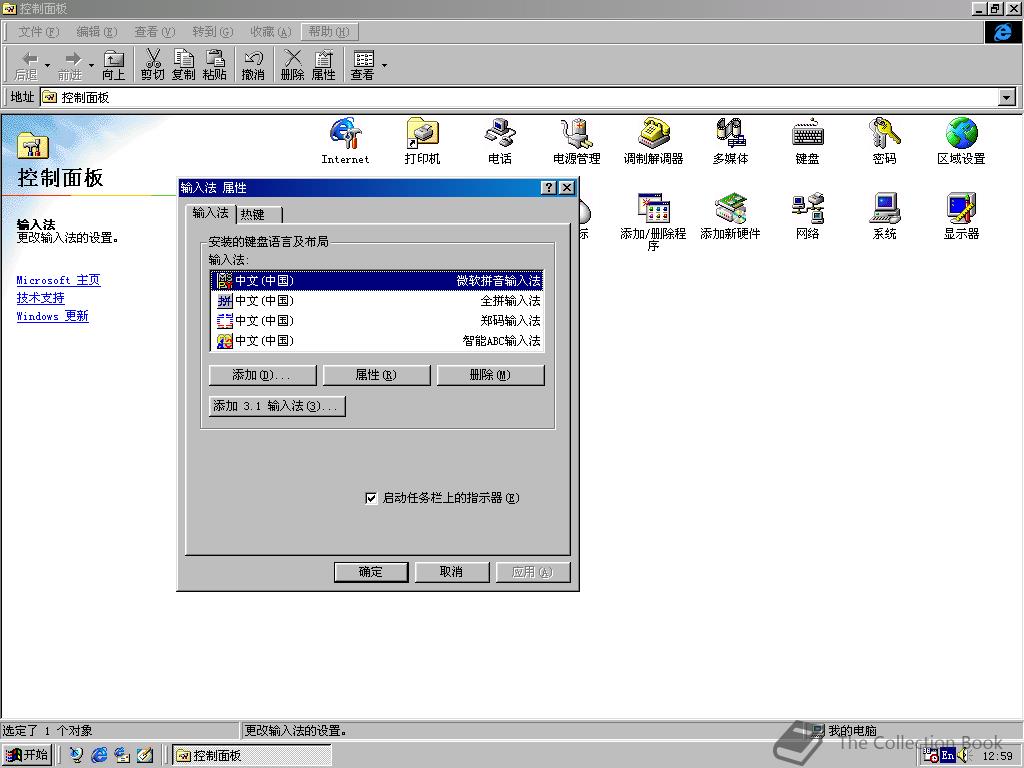Click the En language indicator in tray
Image resolution: width=1024 pixels, height=768 pixels.
pyautogui.click(x=948, y=756)
